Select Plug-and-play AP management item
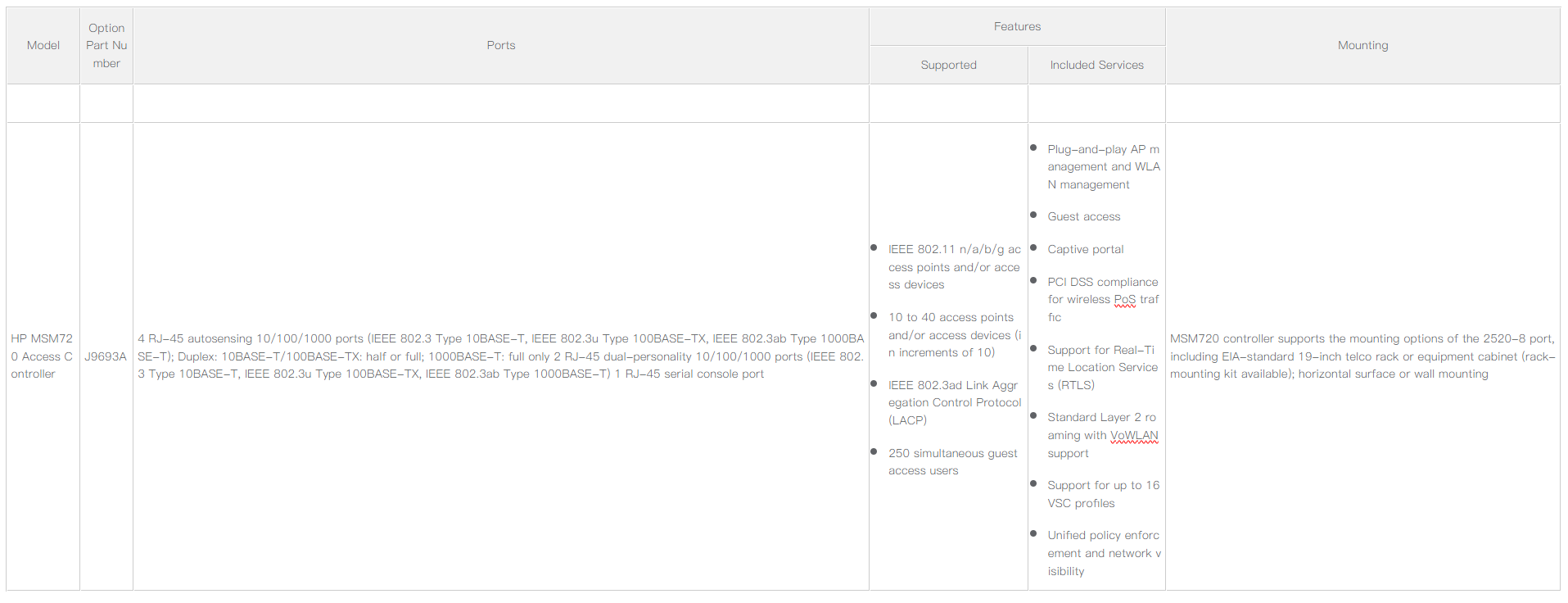Image resolution: width=1568 pixels, height=603 pixels. [1103, 167]
